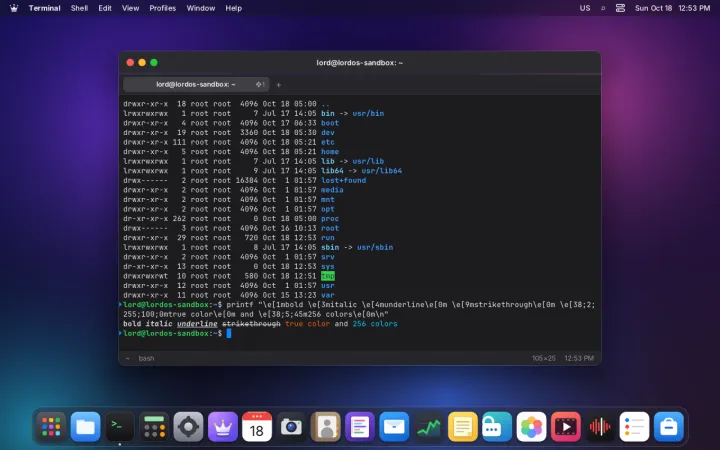
Task: Click the terminal cursor at the prompt
Action: click(x=229, y=333)
